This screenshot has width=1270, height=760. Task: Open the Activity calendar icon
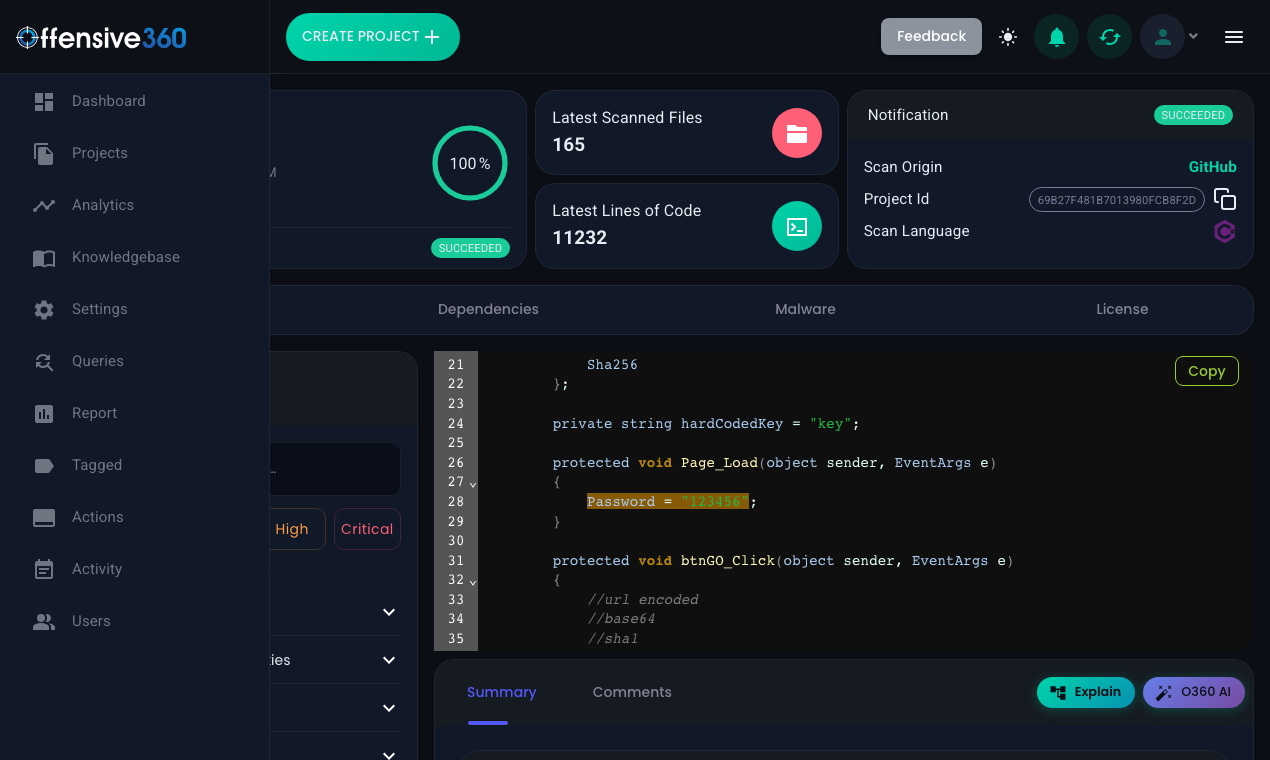click(44, 569)
